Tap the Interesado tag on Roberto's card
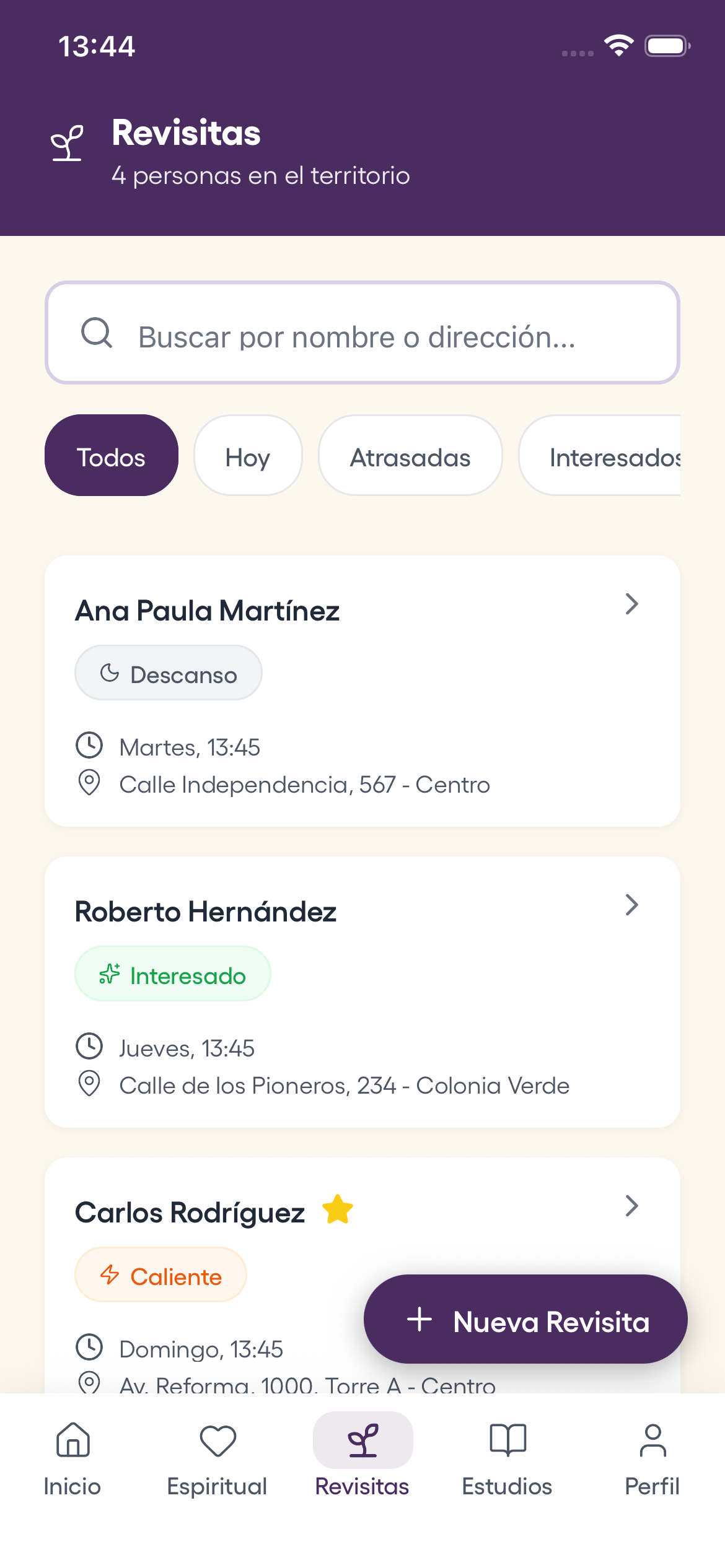 173,974
